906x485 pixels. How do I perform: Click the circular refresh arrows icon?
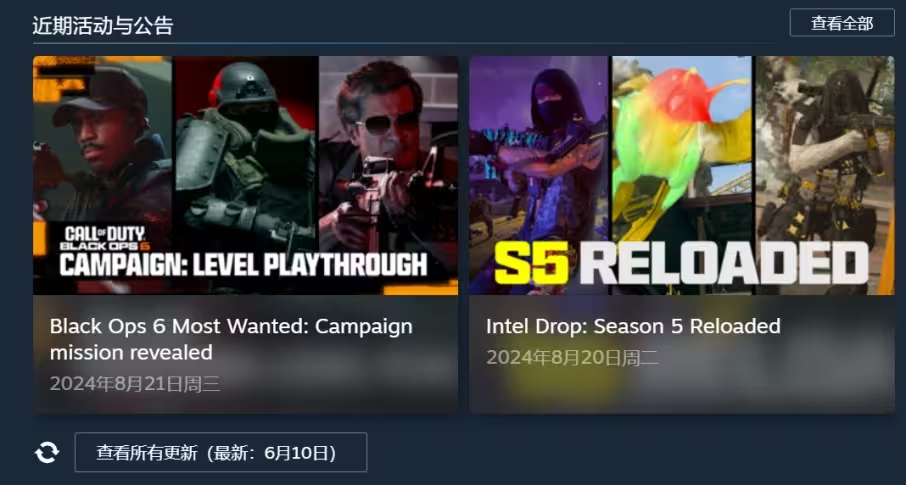[x=47, y=452]
